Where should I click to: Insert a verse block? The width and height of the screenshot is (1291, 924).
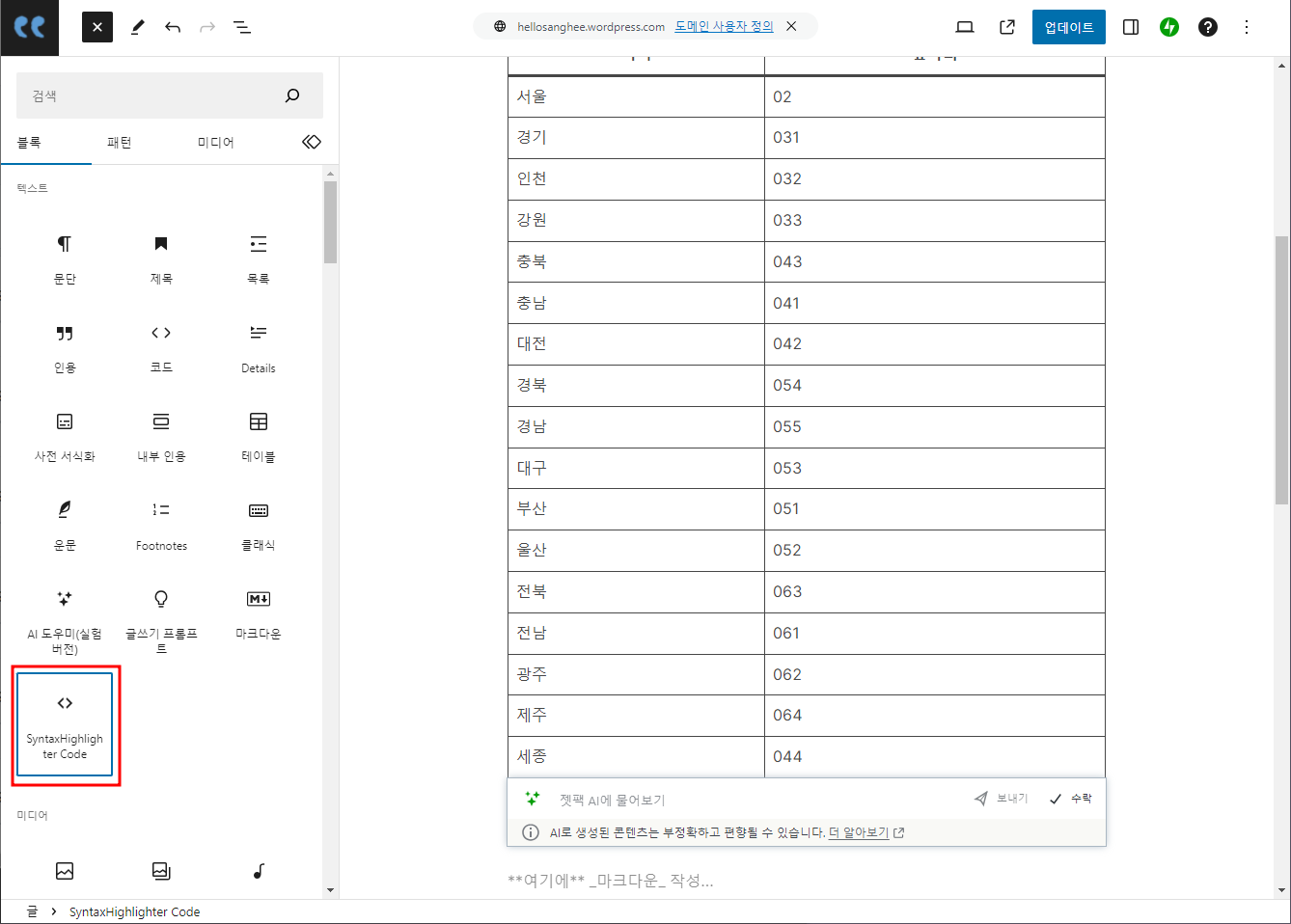65,526
